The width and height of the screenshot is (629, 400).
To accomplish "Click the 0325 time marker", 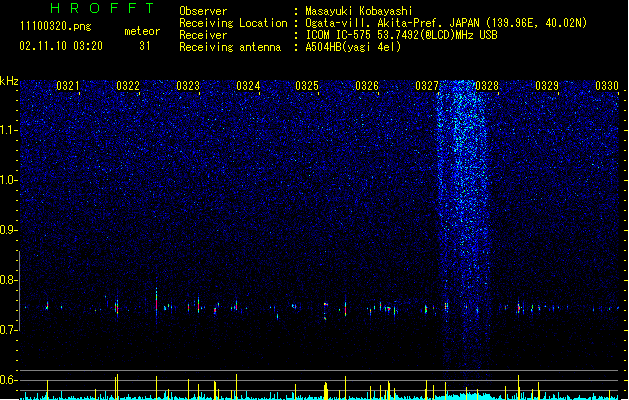I will 307,86.
